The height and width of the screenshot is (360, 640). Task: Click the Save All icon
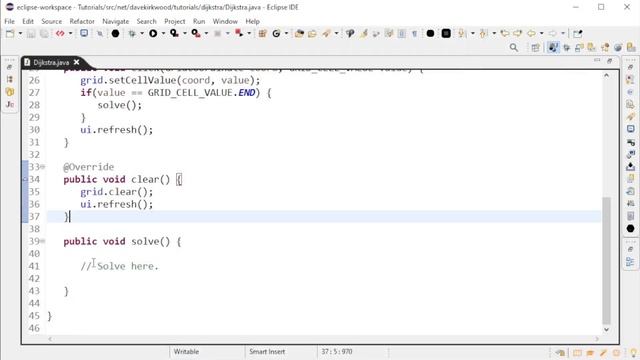pyautogui.click(x=44, y=33)
